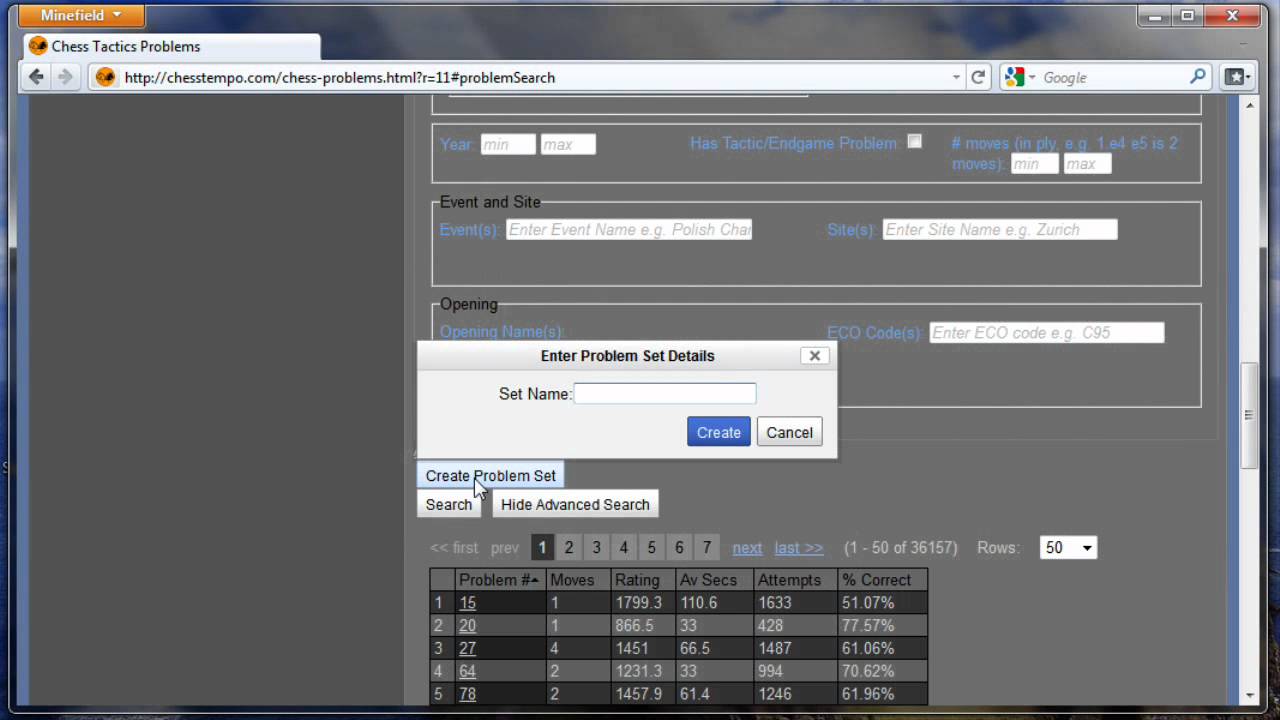Image resolution: width=1280 pixels, height=720 pixels.
Task: Click the reload page icon
Action: (978, 77)
